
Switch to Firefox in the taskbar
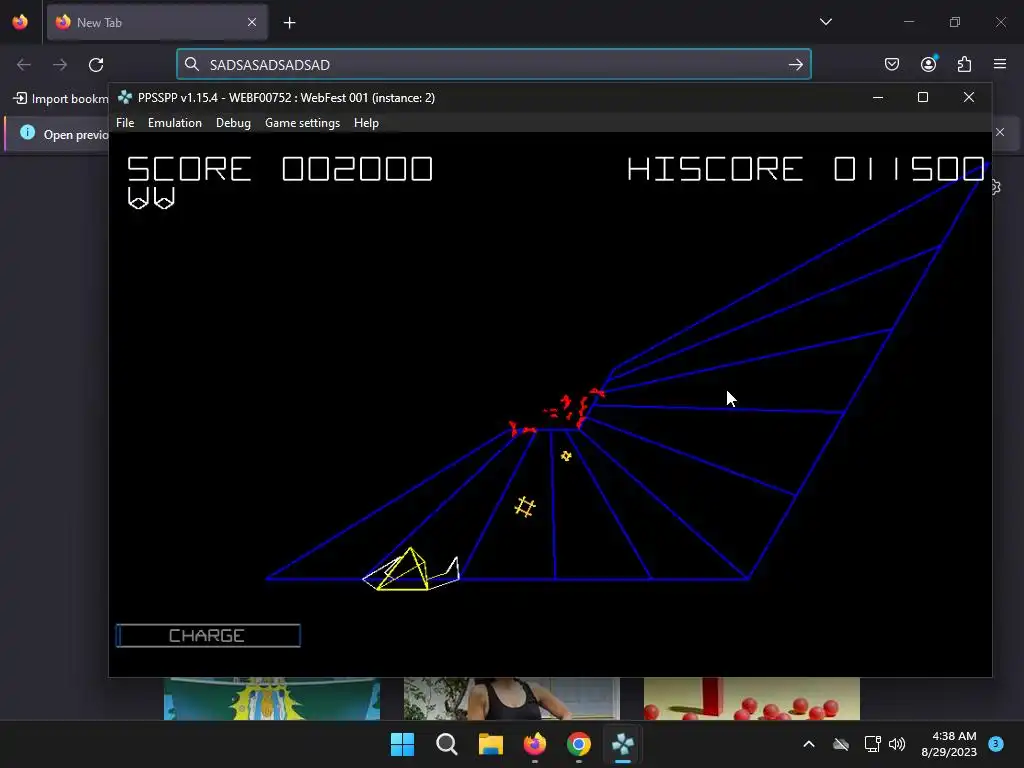(x=535, y=744)
